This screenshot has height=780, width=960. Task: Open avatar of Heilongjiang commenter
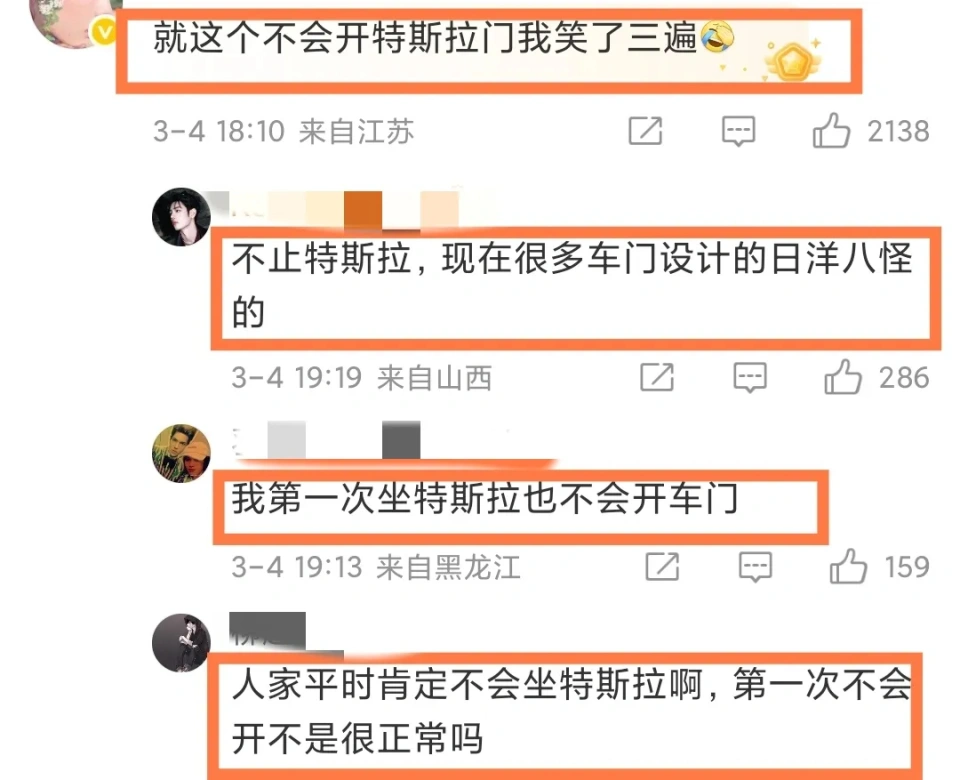(x=181, y=453)
